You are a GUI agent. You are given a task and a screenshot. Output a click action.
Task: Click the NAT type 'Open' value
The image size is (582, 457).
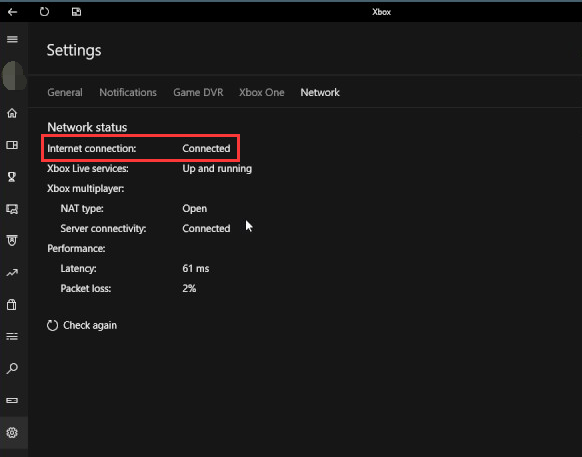(x=194, y=209)
